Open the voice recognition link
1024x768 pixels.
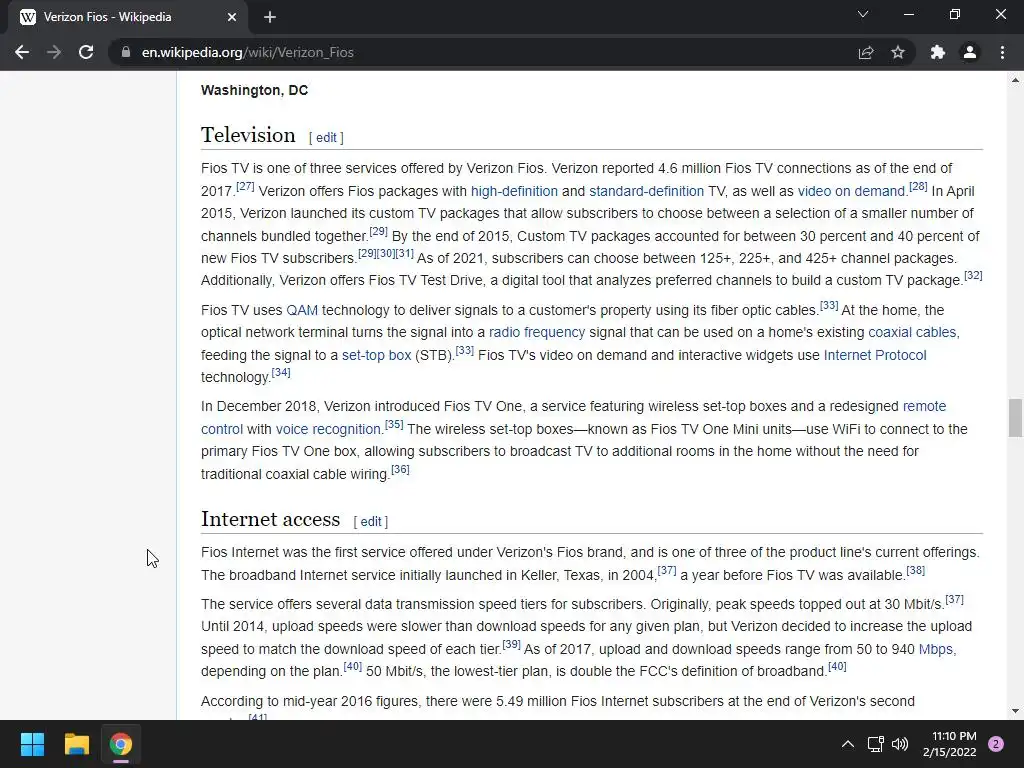pos(328,429)
